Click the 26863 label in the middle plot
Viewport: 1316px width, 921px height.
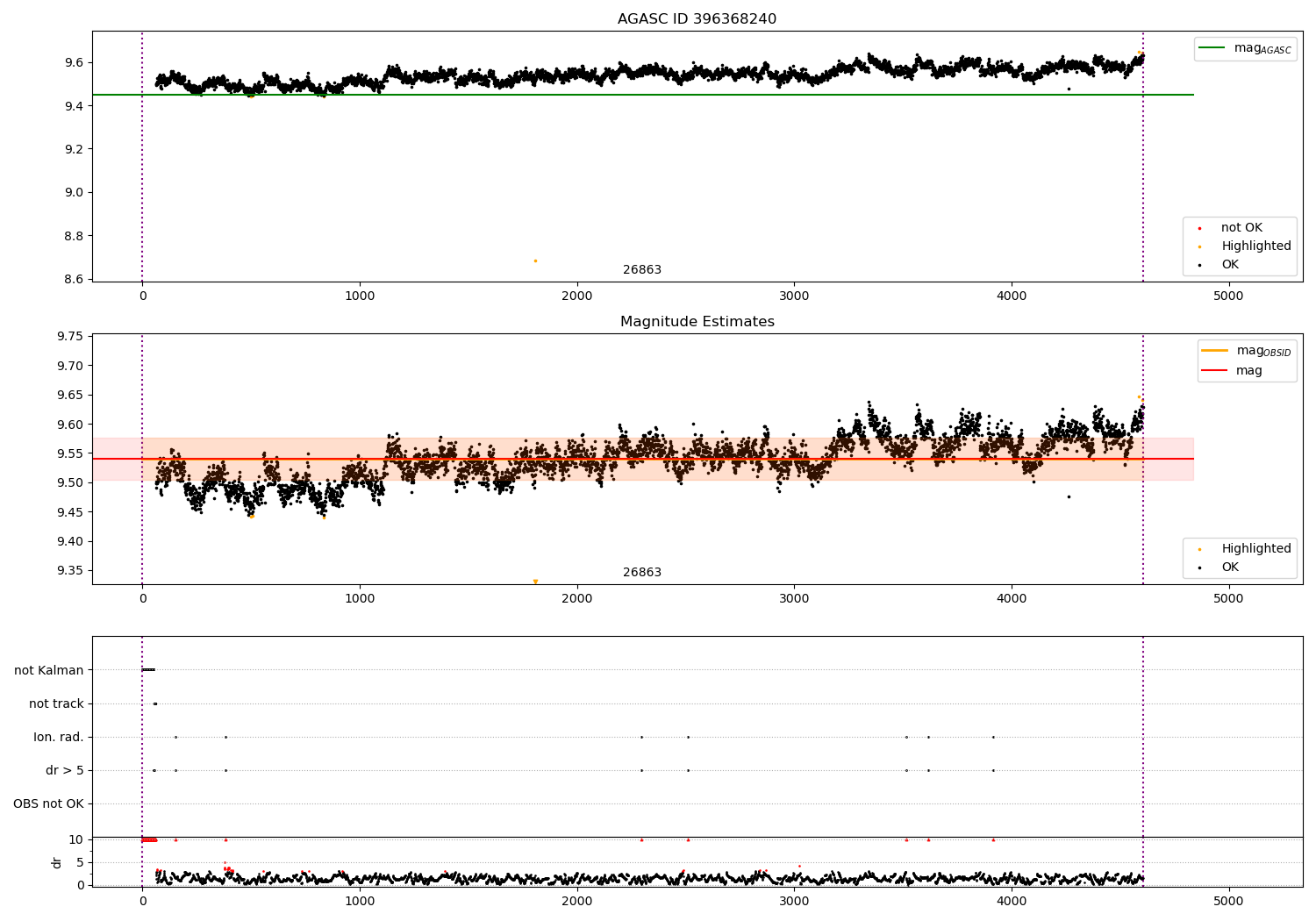pos(642,572)
